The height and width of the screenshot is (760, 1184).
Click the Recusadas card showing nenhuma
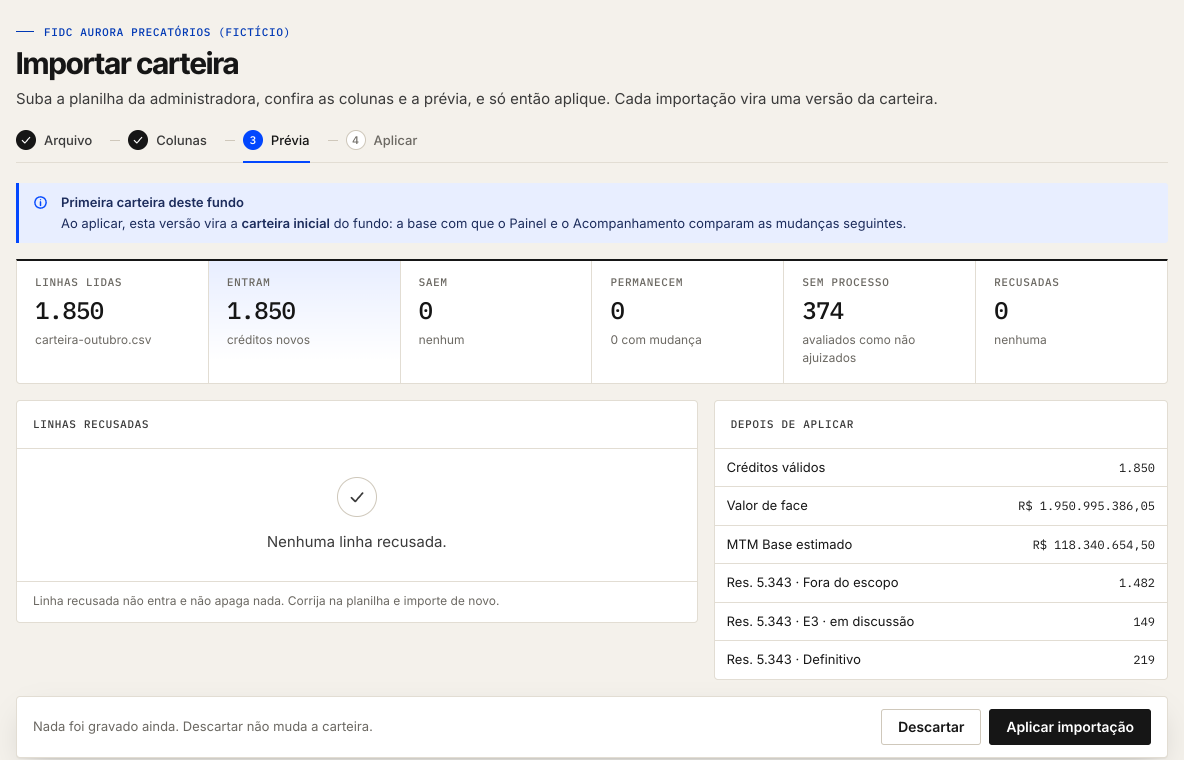(x=1071, y=323)
